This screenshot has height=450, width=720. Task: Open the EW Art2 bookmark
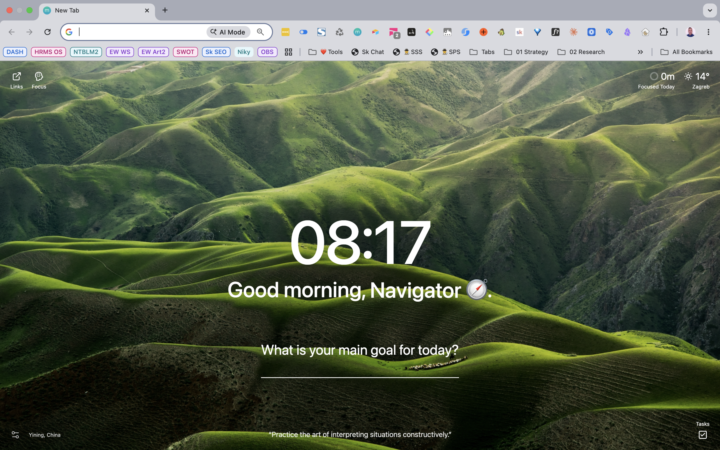pos(153,52)
